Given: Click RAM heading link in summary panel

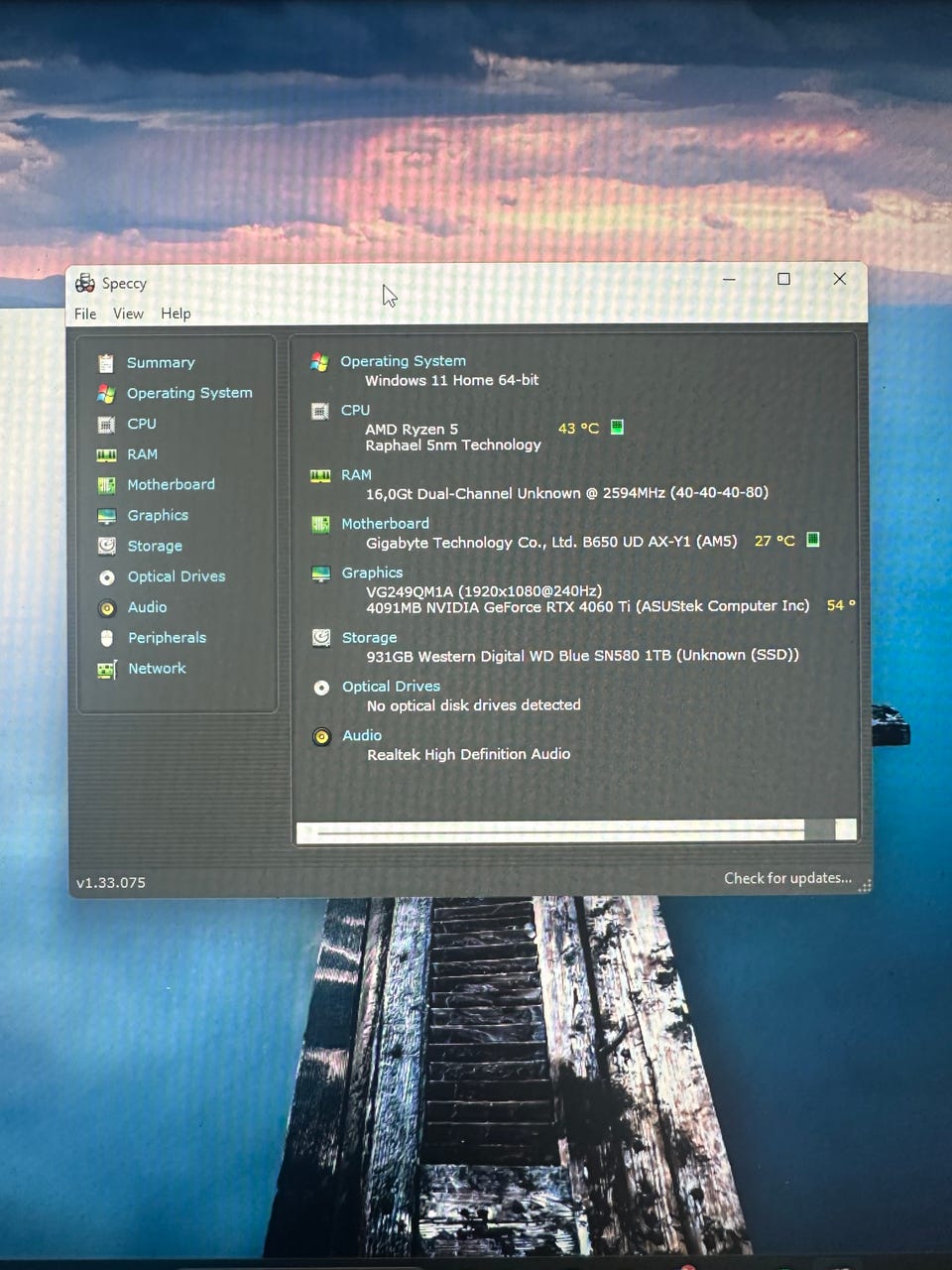Looking at the screenshot, I should pos(356,475).
